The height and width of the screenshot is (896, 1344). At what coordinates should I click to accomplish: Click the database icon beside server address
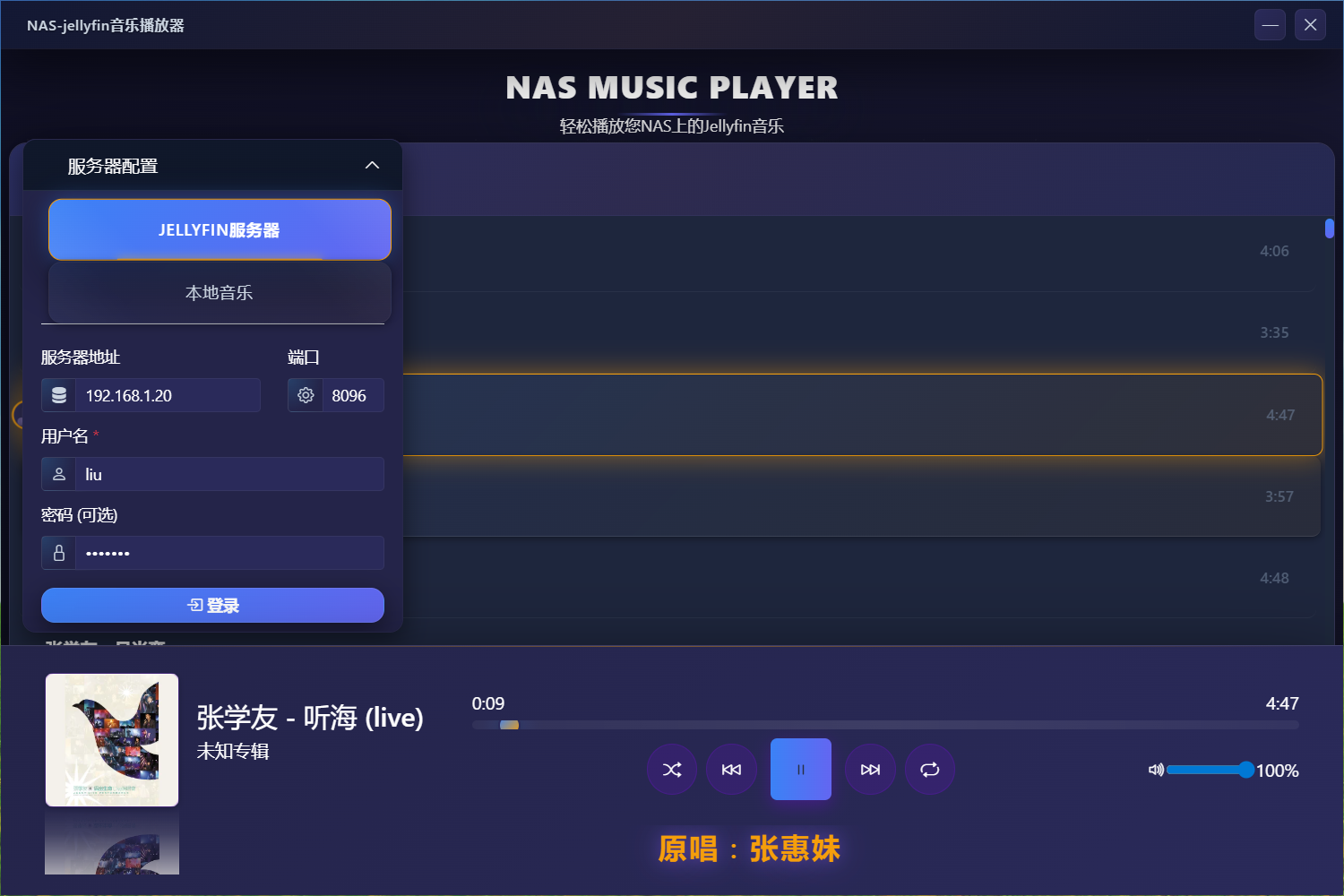coord(59,395)
